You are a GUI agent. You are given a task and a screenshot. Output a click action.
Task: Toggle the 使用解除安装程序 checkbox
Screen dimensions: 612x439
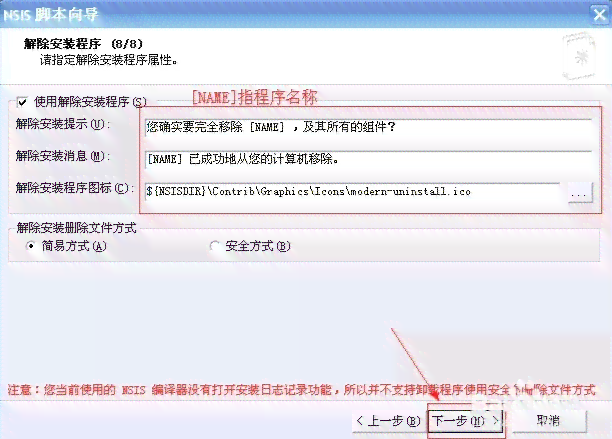point(22,102)
